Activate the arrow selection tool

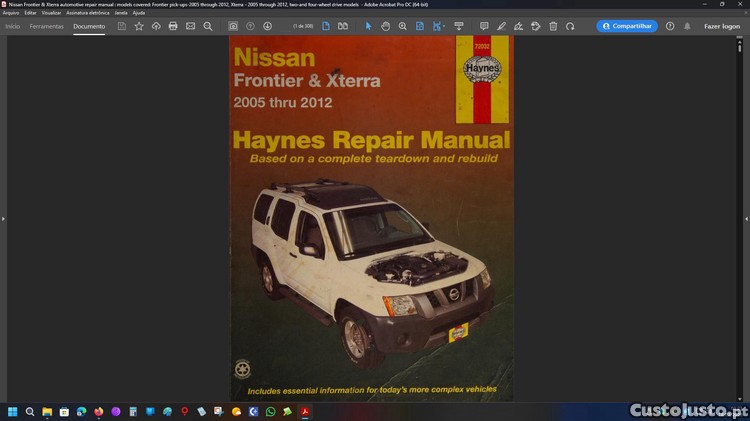point(368,26)
